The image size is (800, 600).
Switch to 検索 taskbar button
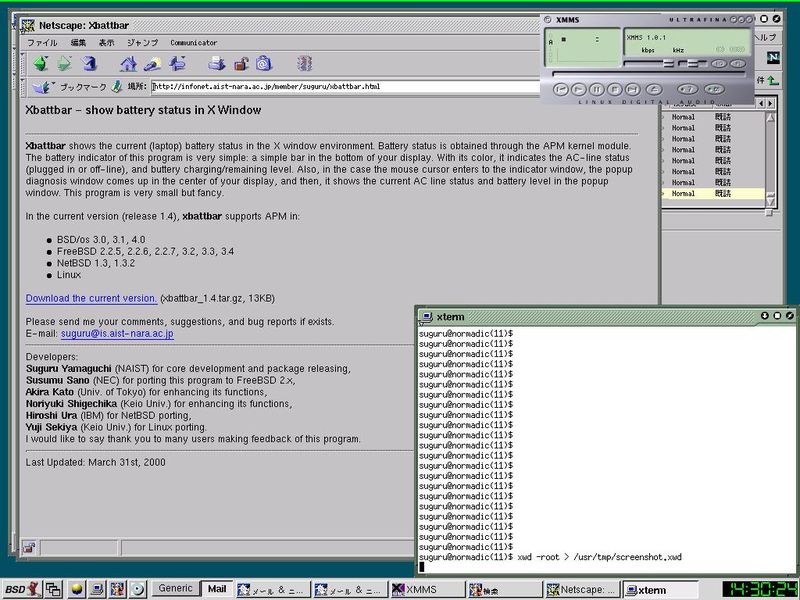coord(504,590)
